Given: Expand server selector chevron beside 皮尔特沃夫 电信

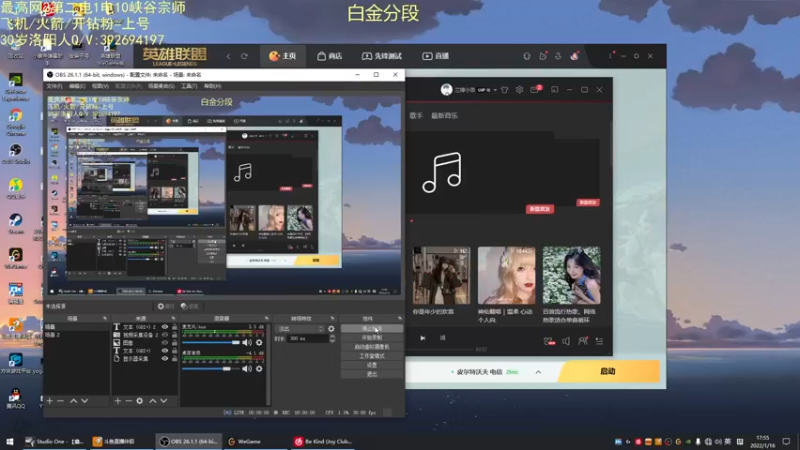Looking at the screenshot, I should click(538, 372).
